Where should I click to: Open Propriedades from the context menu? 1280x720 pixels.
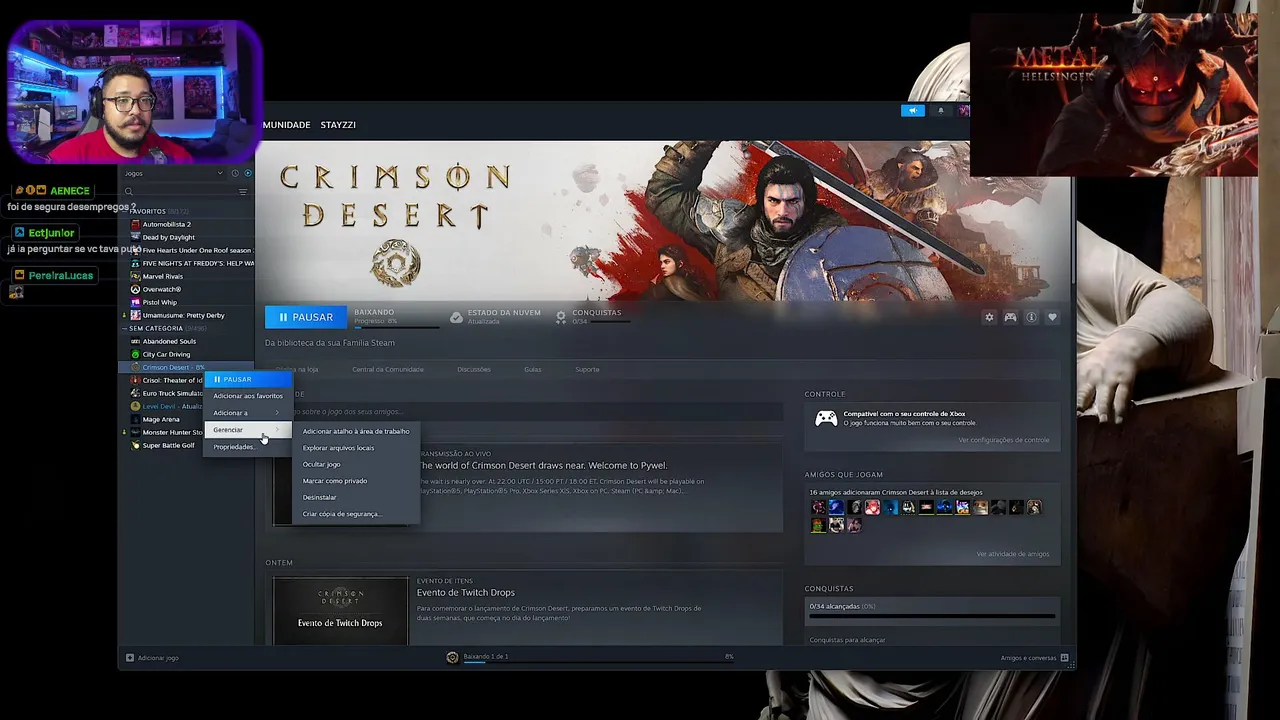point(247,447)
